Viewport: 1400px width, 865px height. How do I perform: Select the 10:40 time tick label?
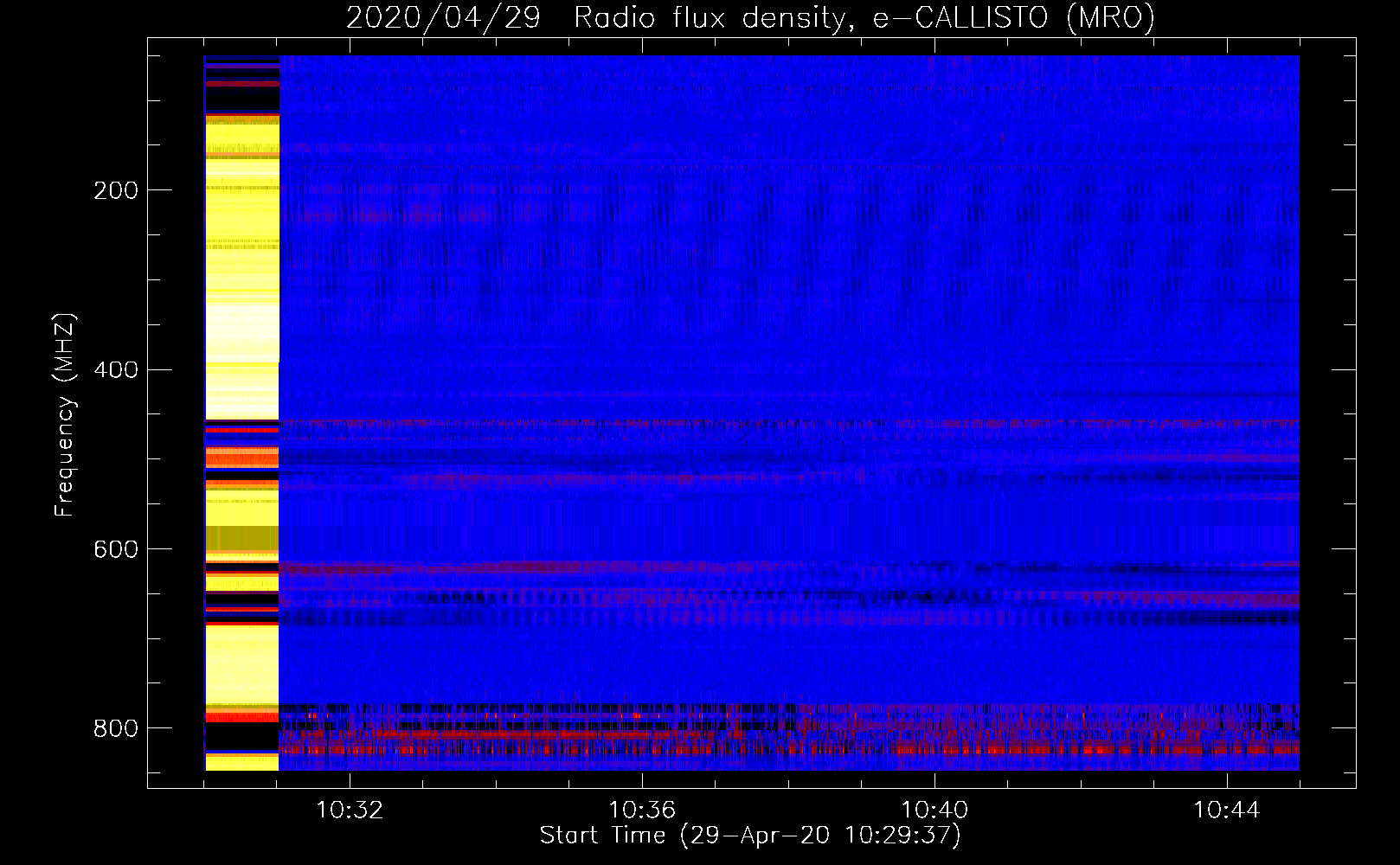pos(934,811)
